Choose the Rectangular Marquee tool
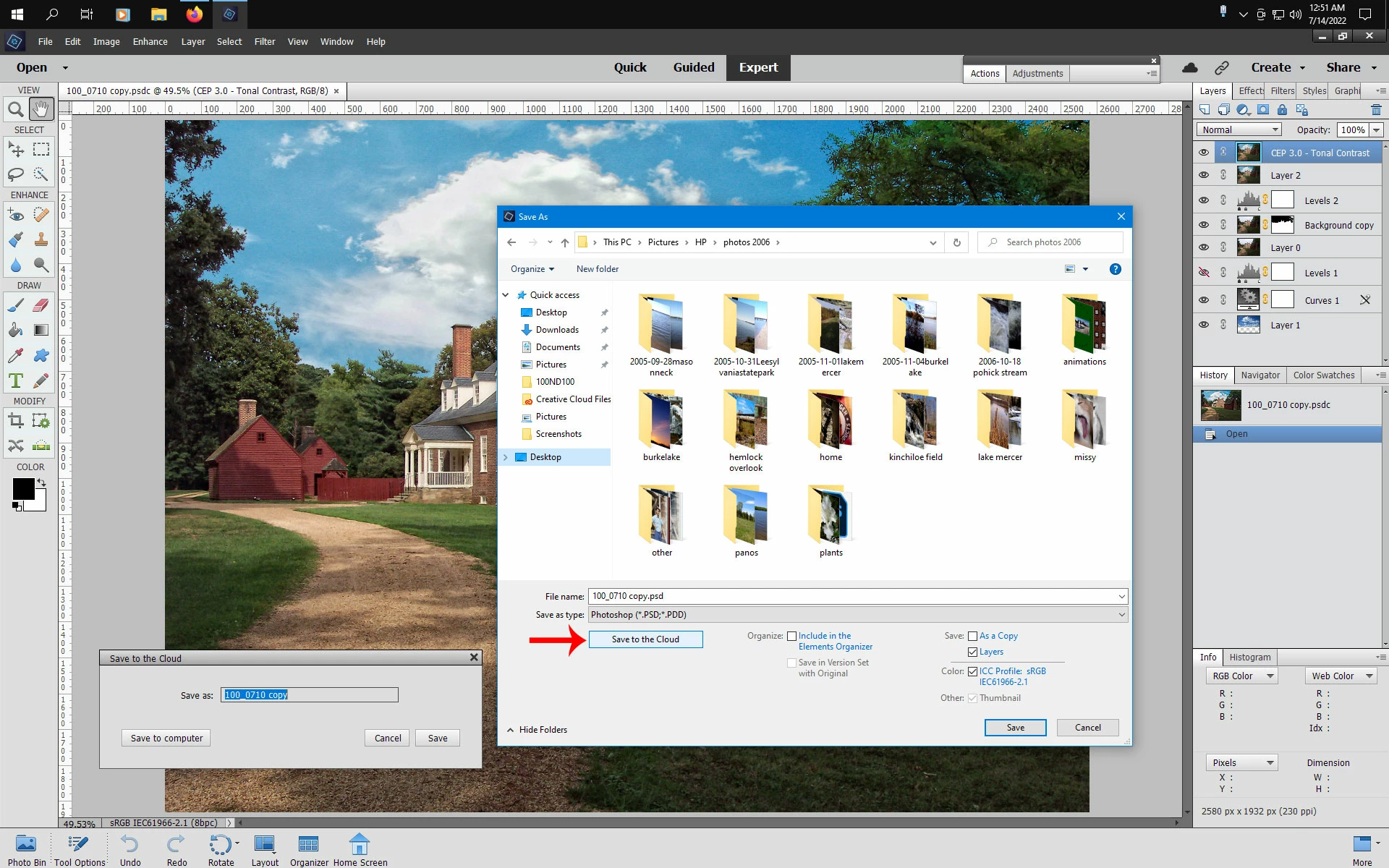Image resolution: width=1389 pixels, height=868 pixels. [x=41, y=150]
